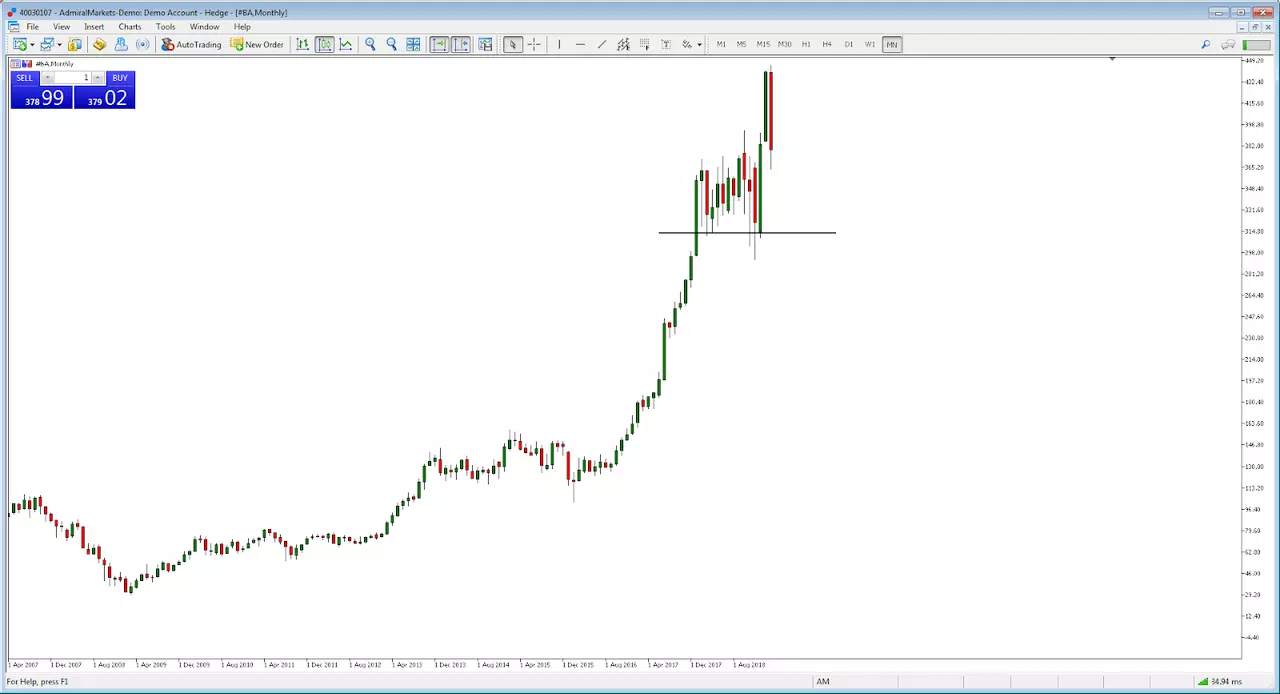The height and width of the screenshot is (694, 1280).
Task: Open the Charts menu
Action: (130, 27)
